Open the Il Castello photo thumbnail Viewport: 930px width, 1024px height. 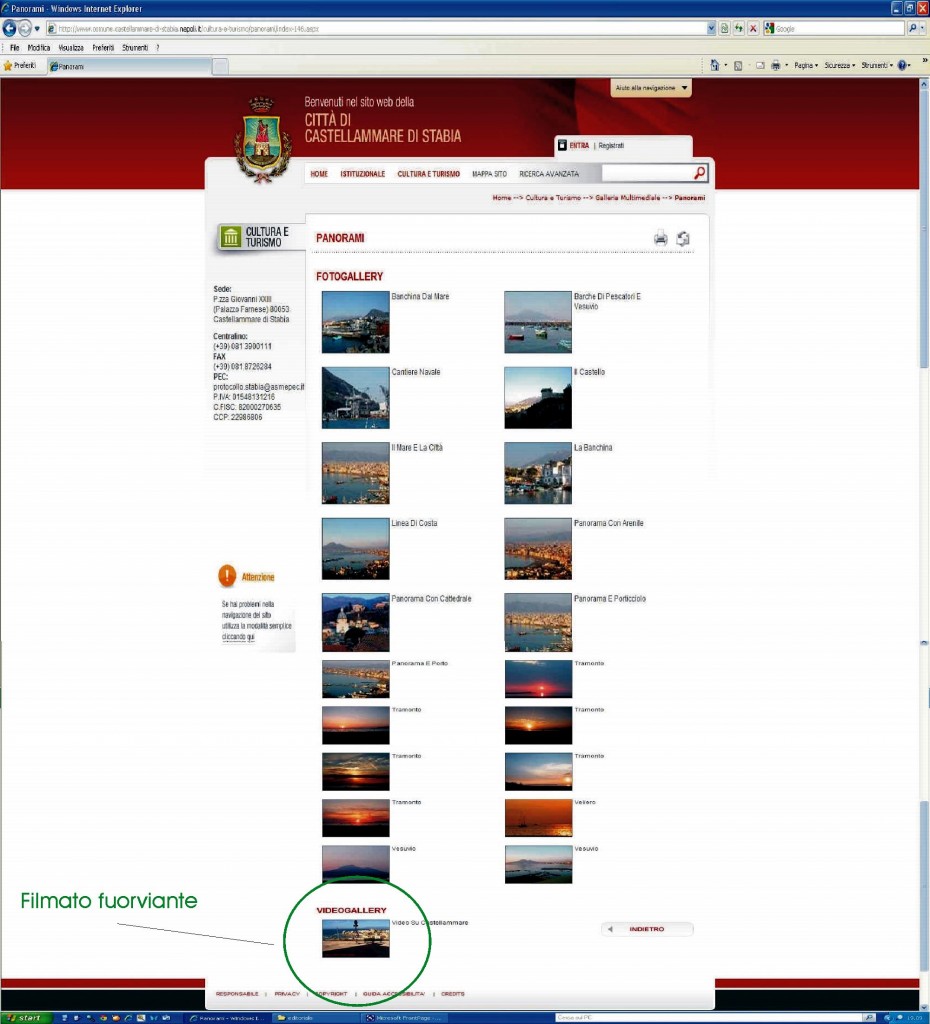[537, 397]
